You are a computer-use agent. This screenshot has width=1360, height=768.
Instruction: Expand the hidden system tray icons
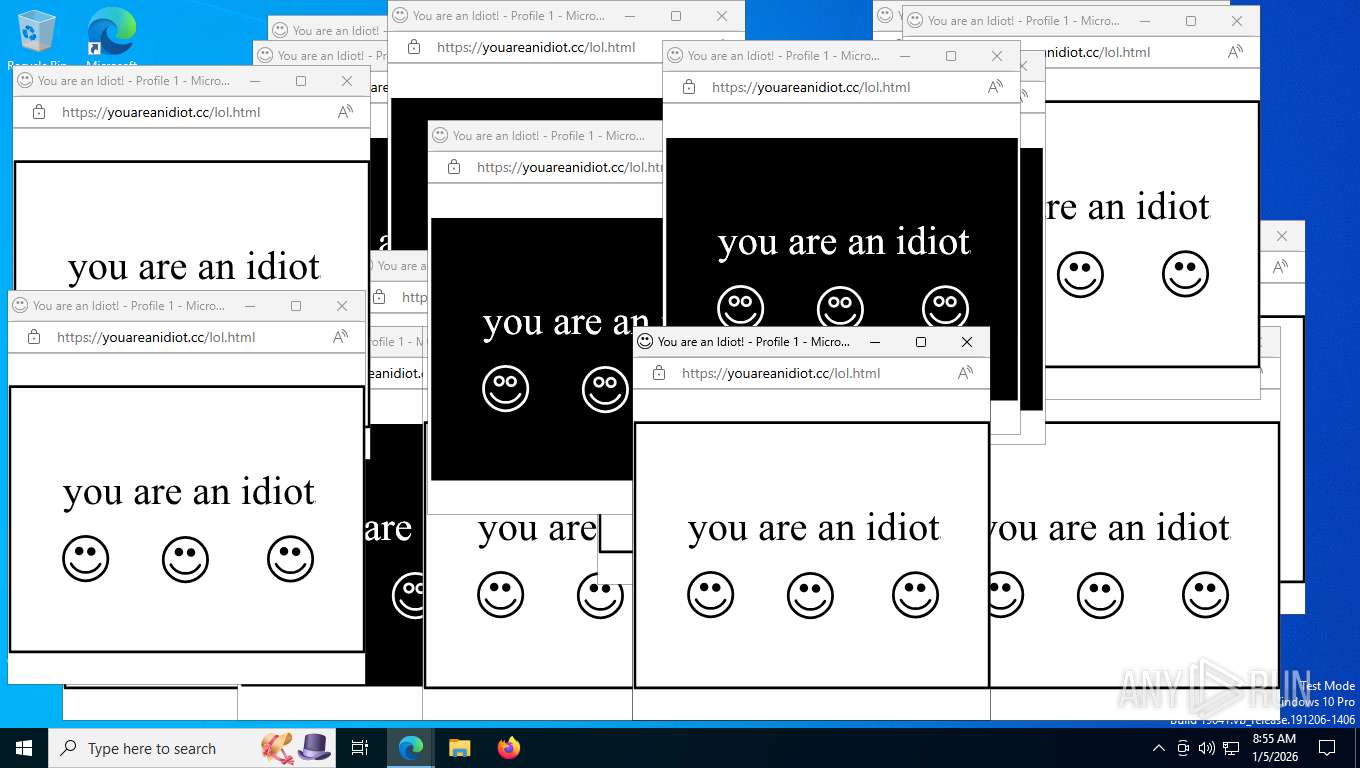coord(1159,748)
